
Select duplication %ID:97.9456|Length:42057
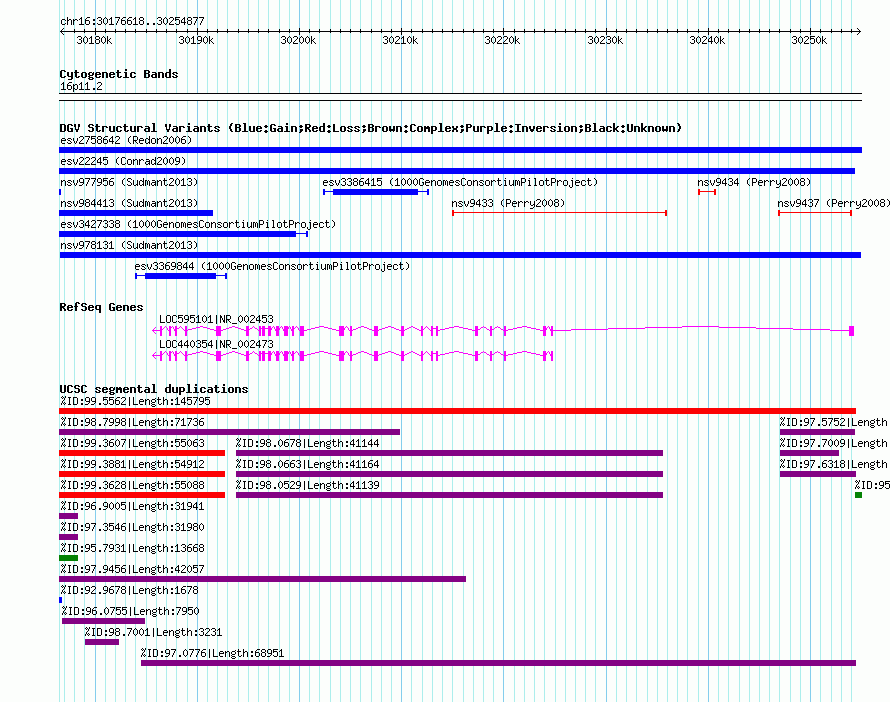click(132, 569)
